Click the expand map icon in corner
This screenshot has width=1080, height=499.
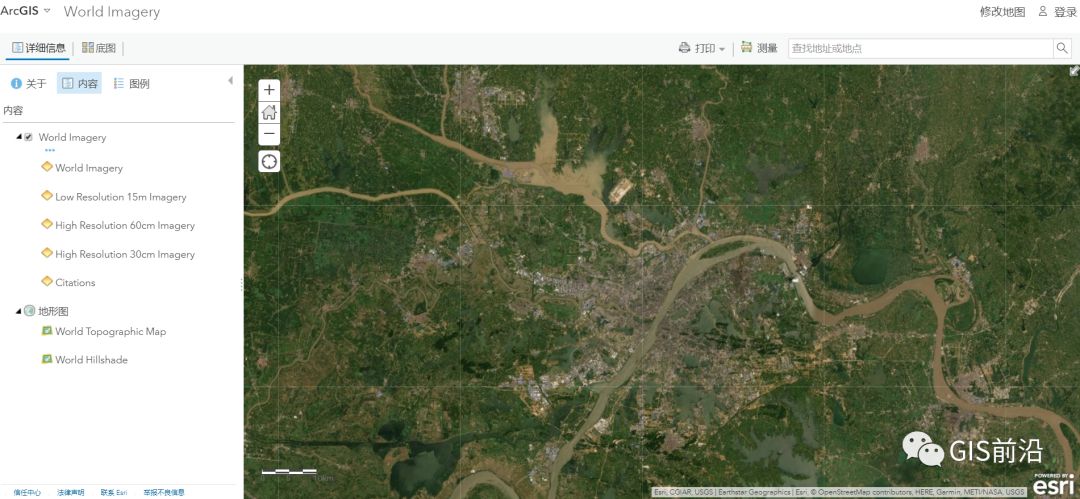click(1074, 71)
